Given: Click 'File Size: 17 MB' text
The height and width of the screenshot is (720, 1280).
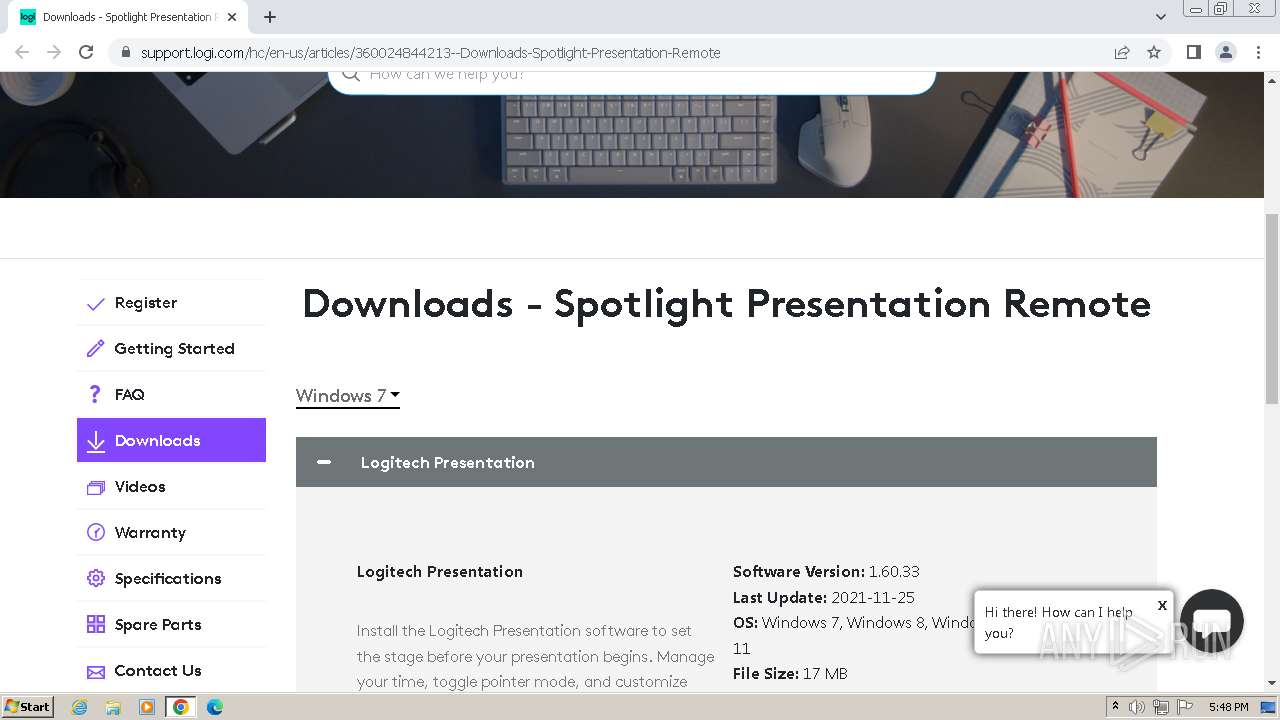Looking at the screenshot, I should [790, 674].
